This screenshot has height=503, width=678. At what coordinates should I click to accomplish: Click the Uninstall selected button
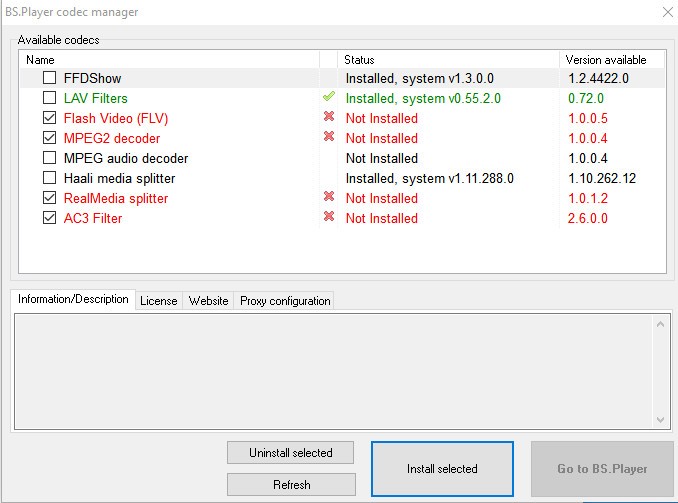tap(291, 452)
